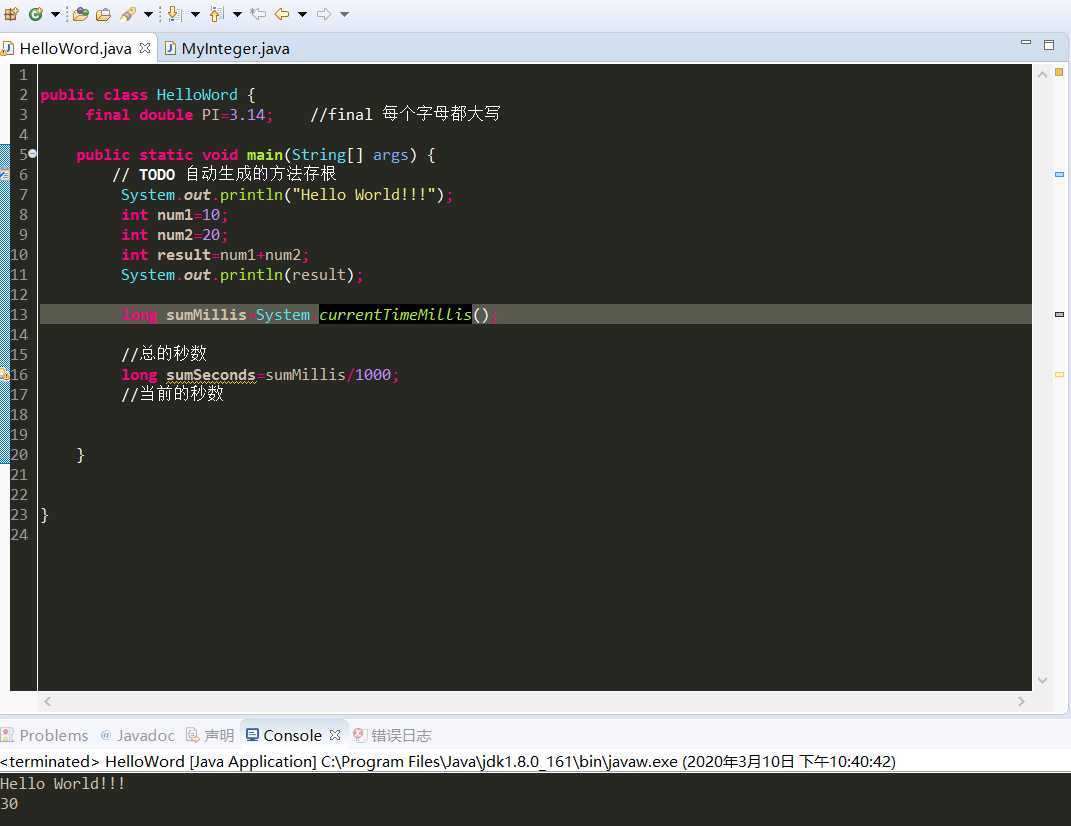Click println(result) on line 11
This screenshot has height=826, width=1071.
pos(287,275)
